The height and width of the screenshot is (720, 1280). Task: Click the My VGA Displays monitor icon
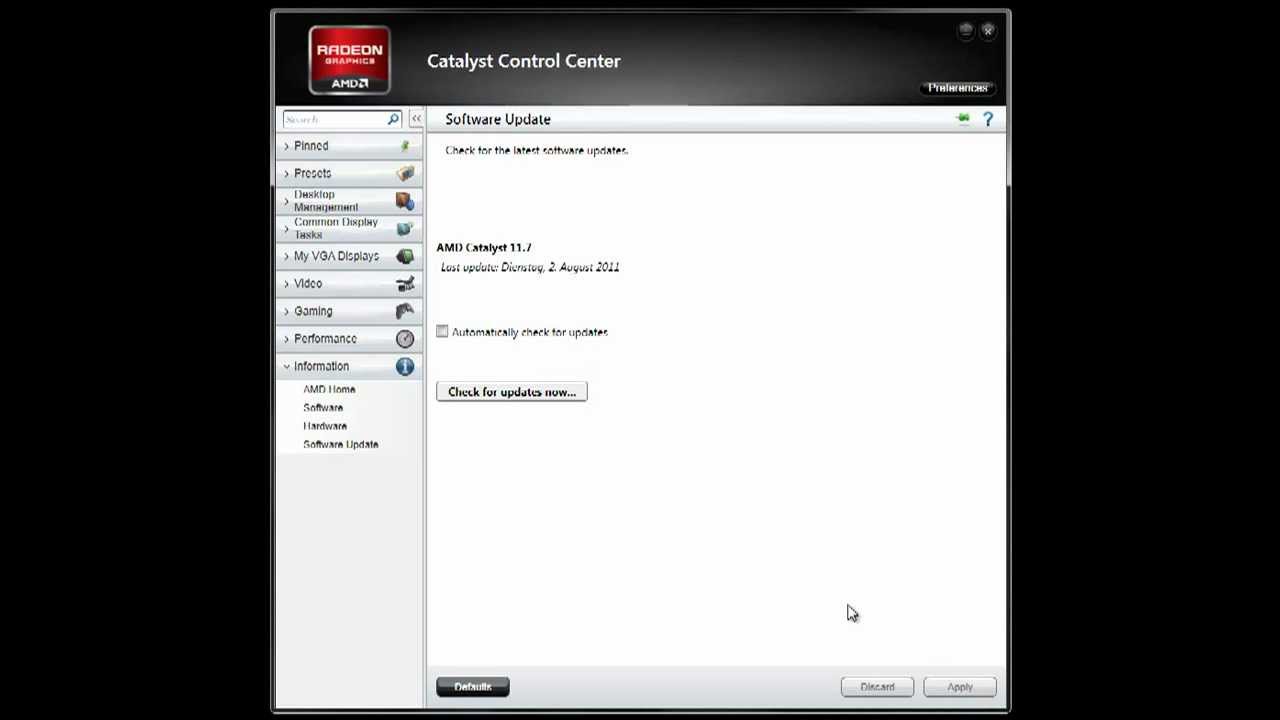coord(405,256)
